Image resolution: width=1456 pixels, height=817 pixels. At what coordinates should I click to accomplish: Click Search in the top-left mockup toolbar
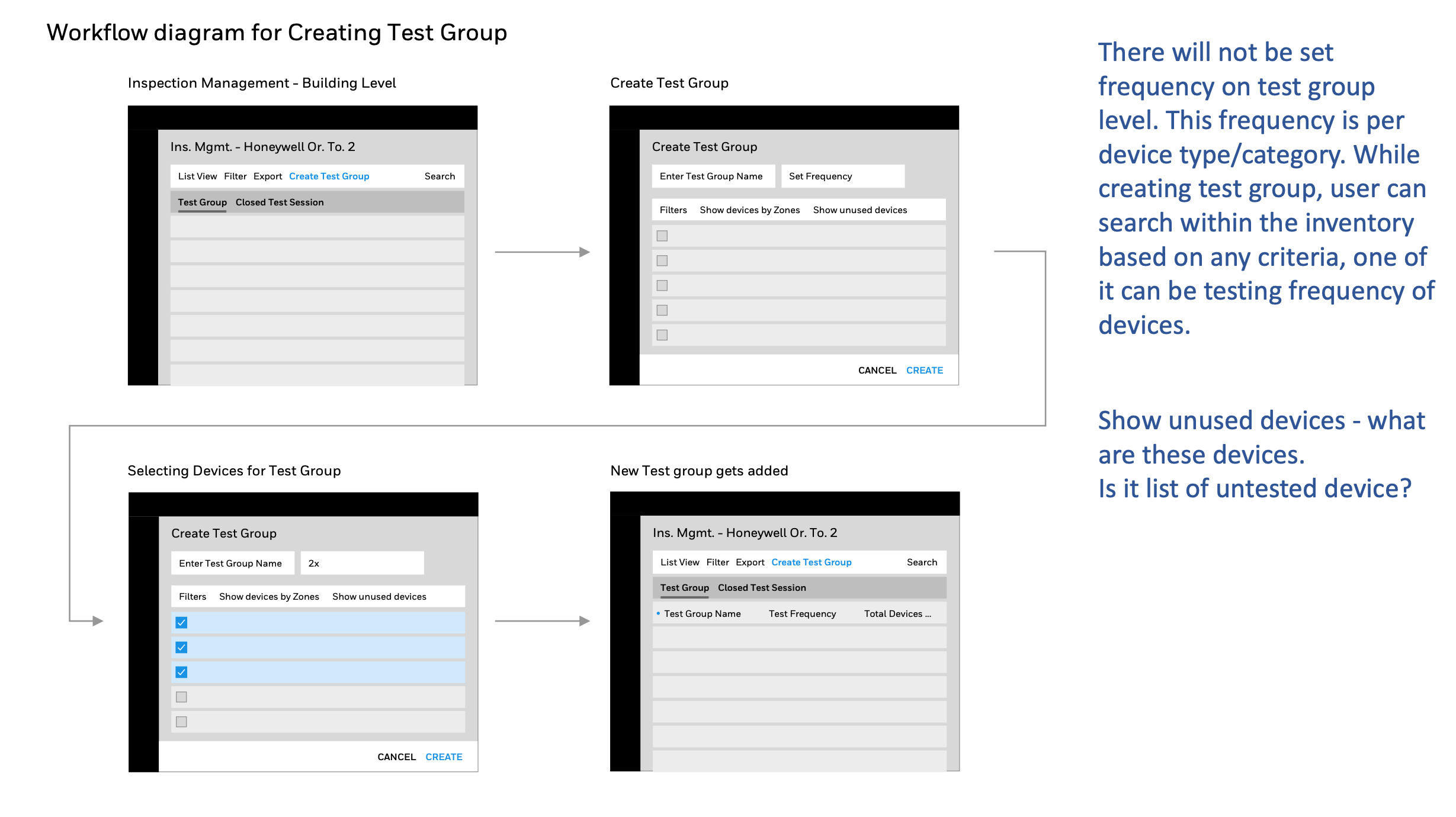(x=440, y=176)
